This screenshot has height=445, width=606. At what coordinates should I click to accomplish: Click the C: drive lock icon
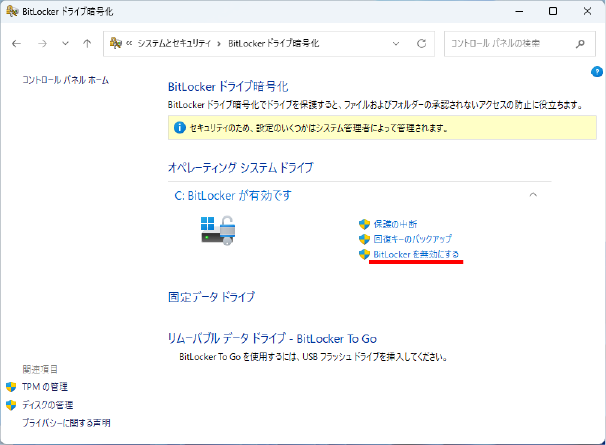coord(218,230)
